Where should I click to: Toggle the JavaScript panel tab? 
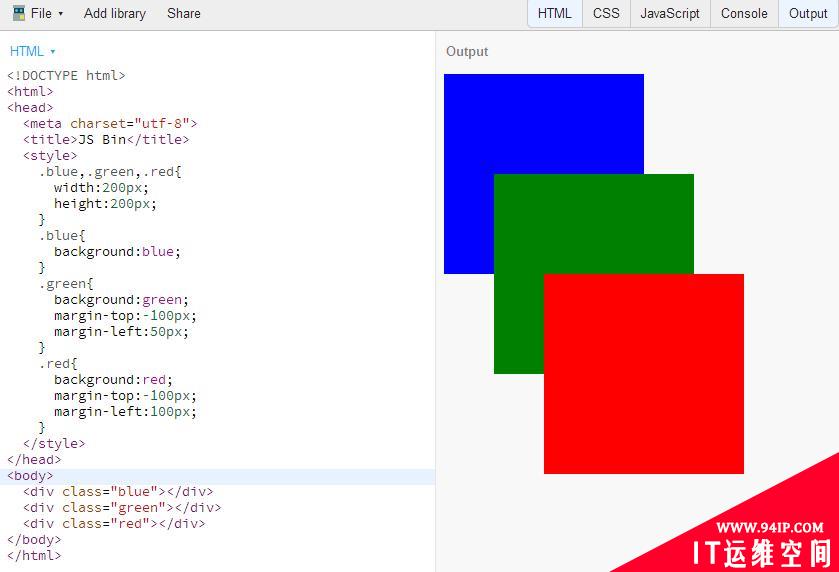670,13
